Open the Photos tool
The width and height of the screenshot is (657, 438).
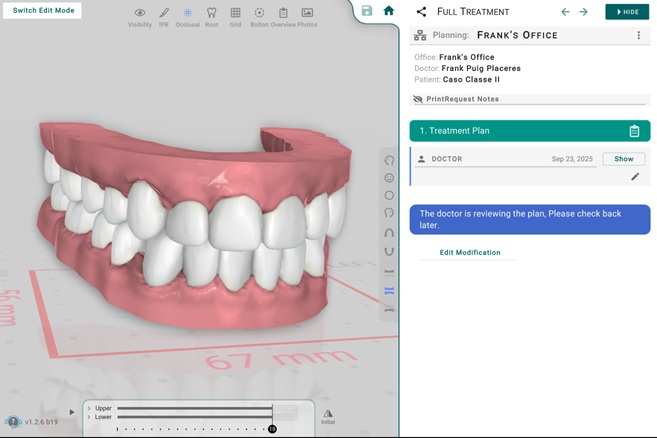coord(307,17)
